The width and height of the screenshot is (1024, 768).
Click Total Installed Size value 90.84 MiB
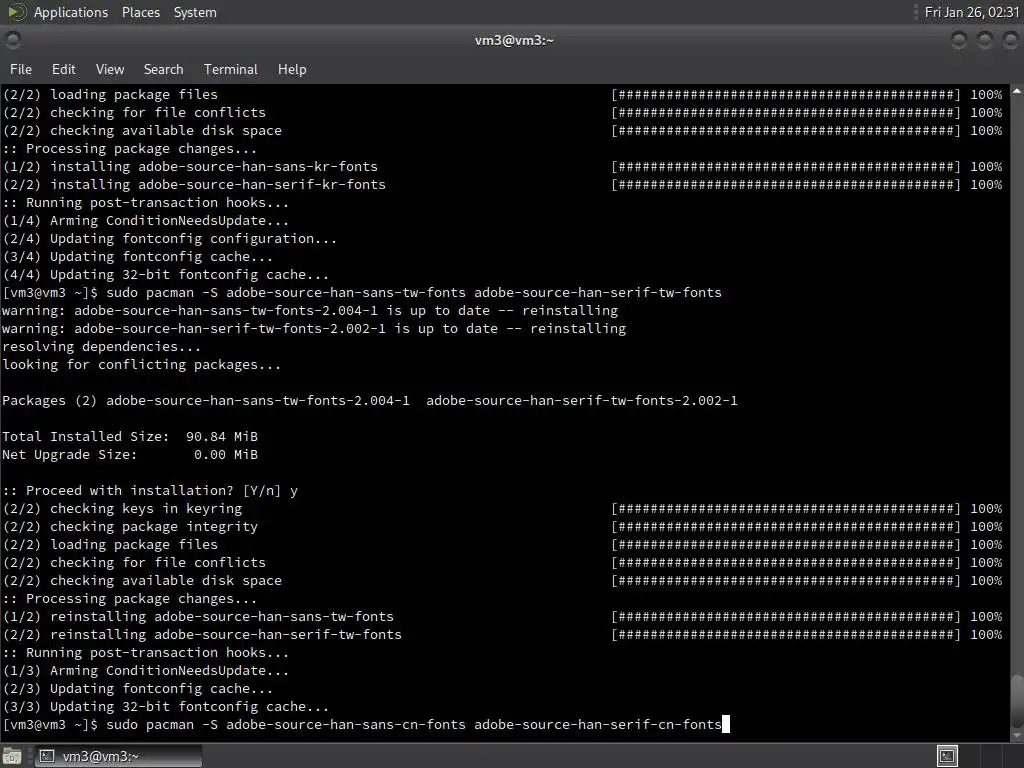[221, 436]
